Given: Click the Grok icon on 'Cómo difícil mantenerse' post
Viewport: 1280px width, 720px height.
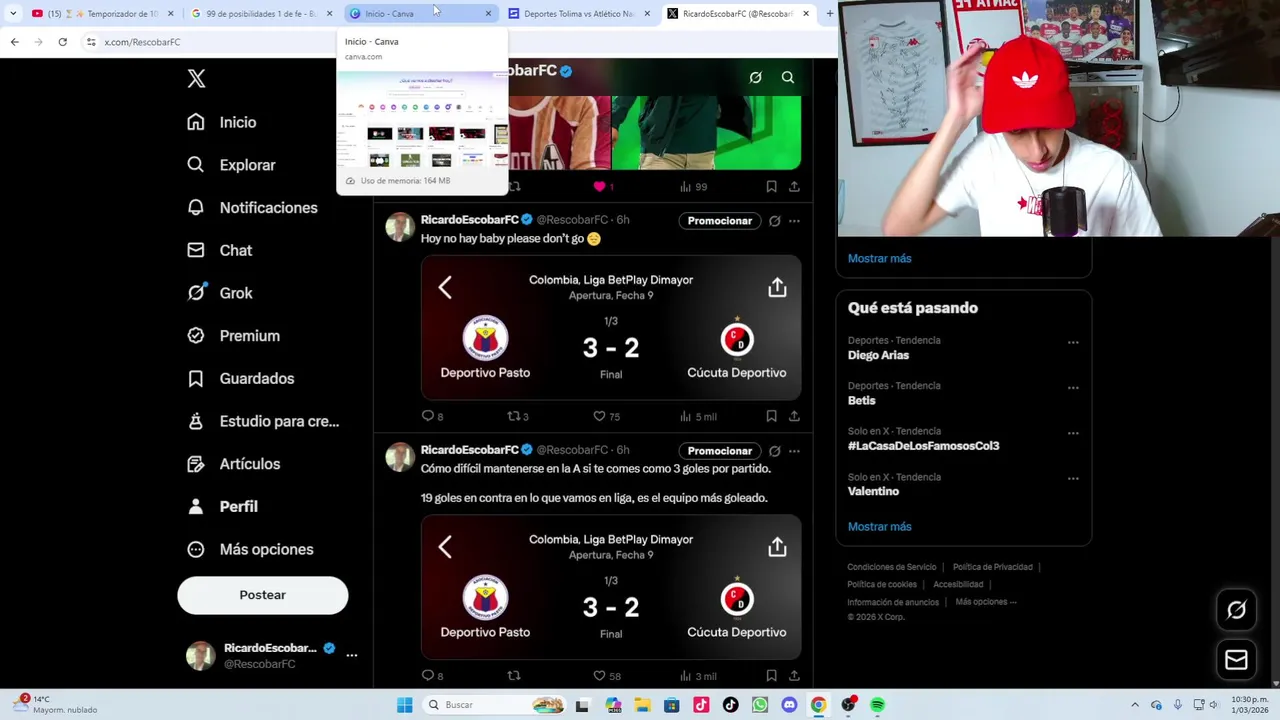Looking at the screenshot, I should 774,451.
